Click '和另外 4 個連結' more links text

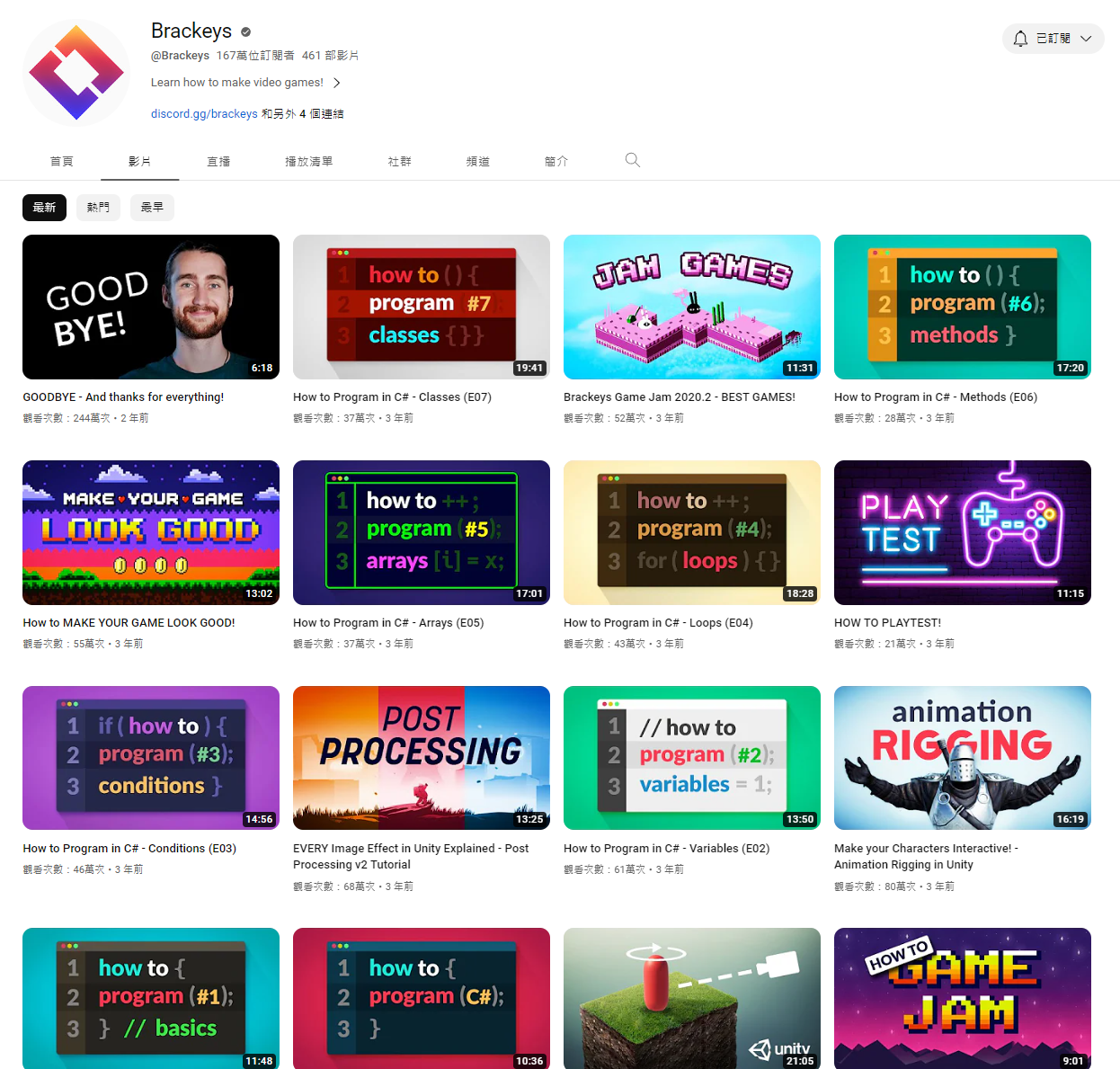point(303,114)
